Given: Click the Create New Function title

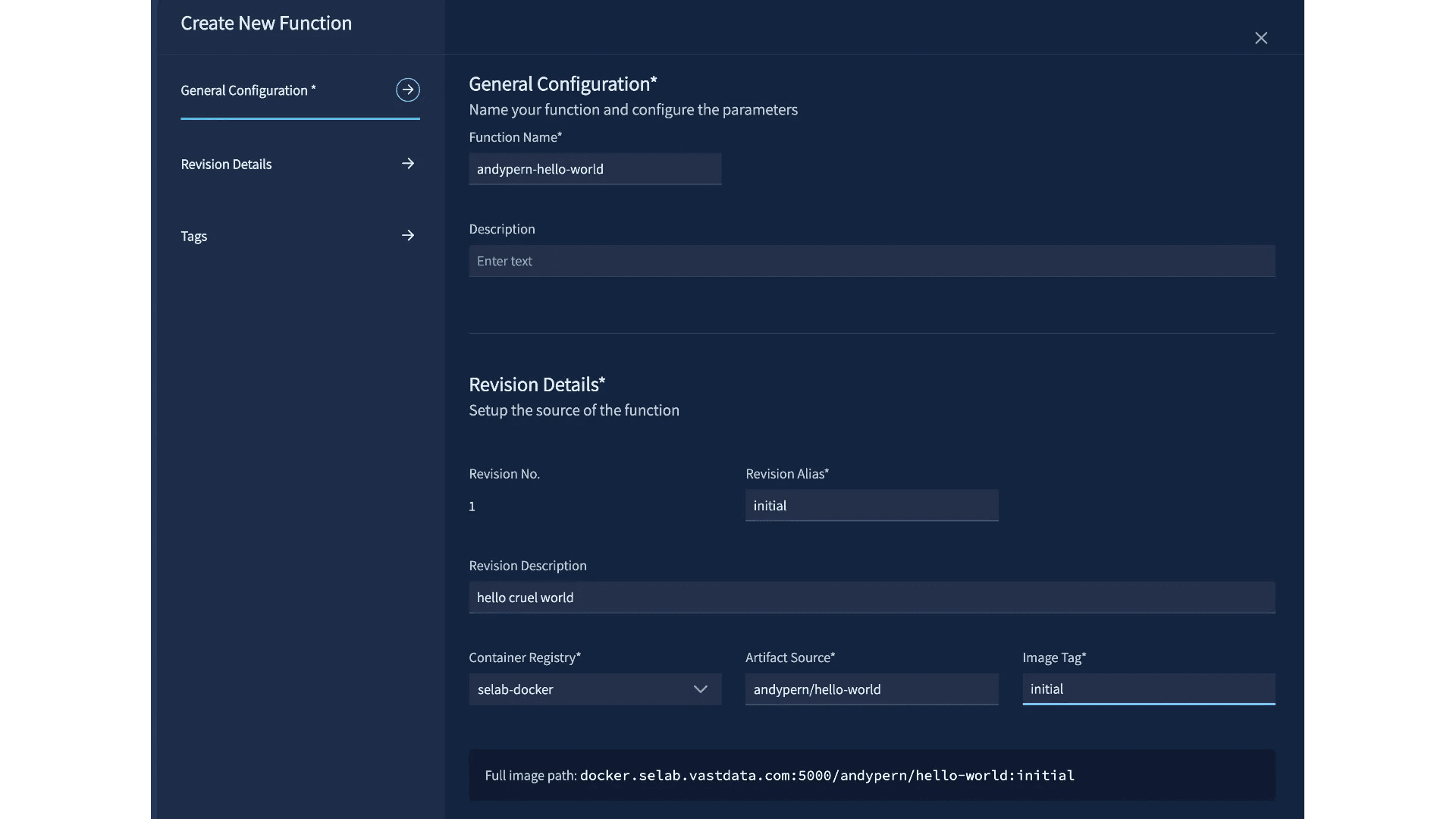Looking at the screenshot, I should click(266, 23).
